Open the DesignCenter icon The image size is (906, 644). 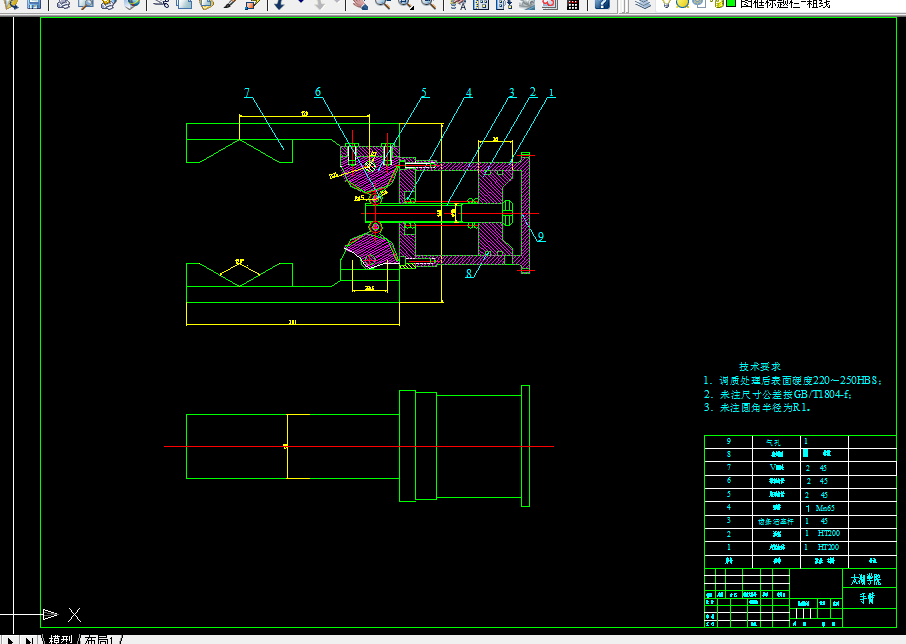tap(481, 4)
